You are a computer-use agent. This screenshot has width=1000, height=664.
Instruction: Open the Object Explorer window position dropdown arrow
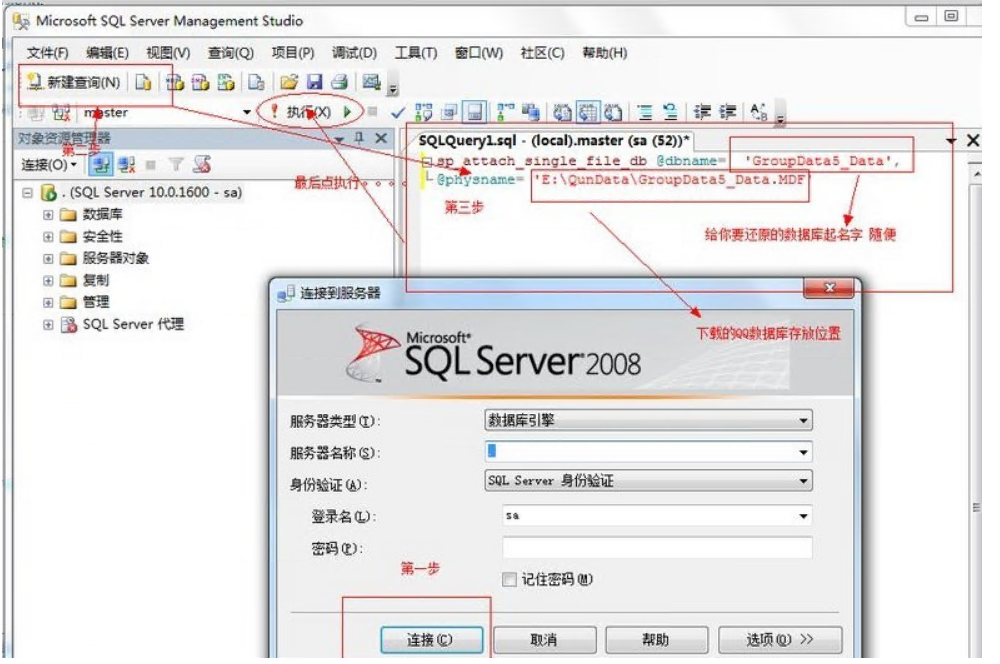pyautogui.click(x=339, y=138)
